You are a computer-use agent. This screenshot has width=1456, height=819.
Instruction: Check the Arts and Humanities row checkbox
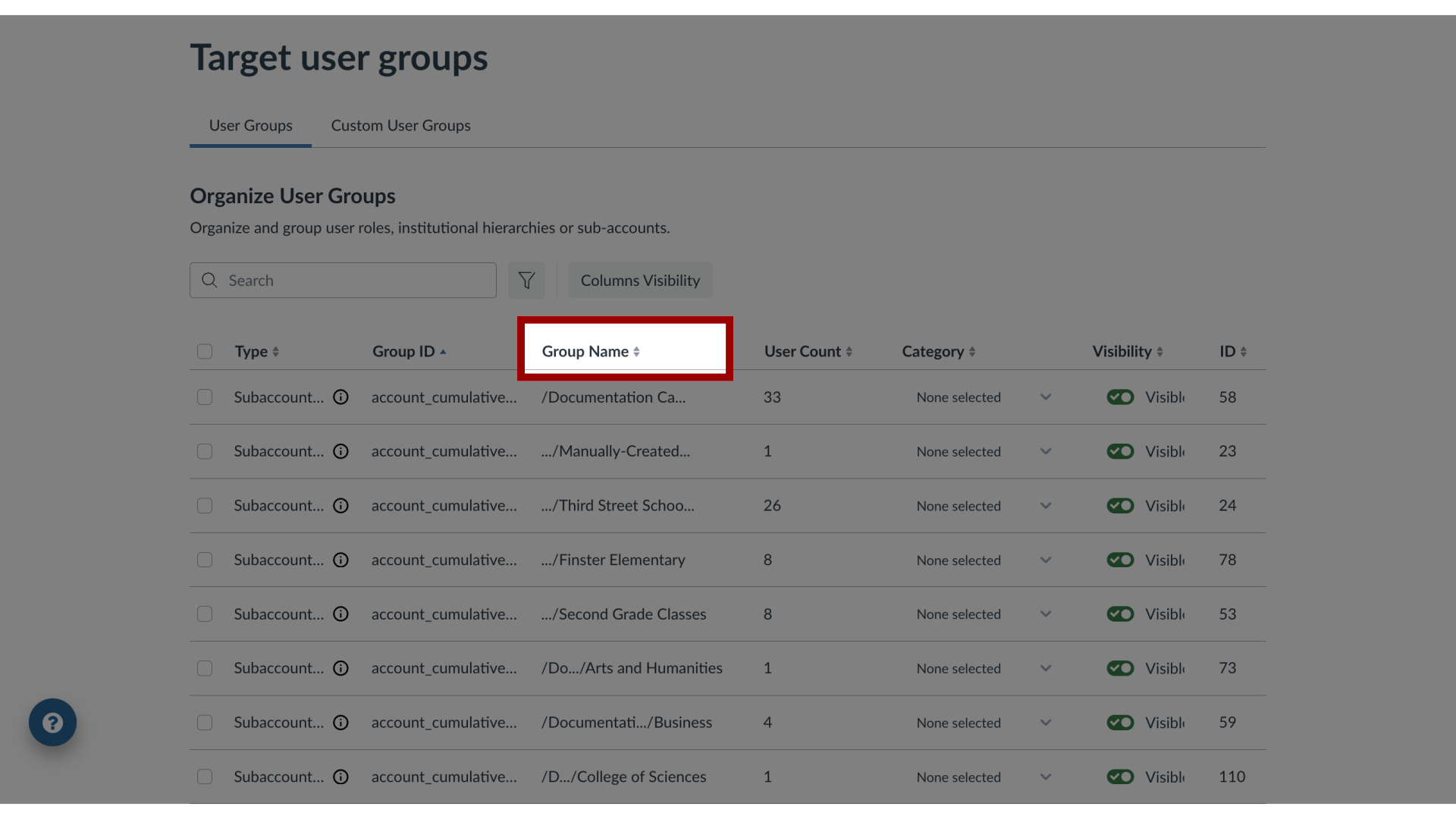pyautogui.click(x=205, y=668)
